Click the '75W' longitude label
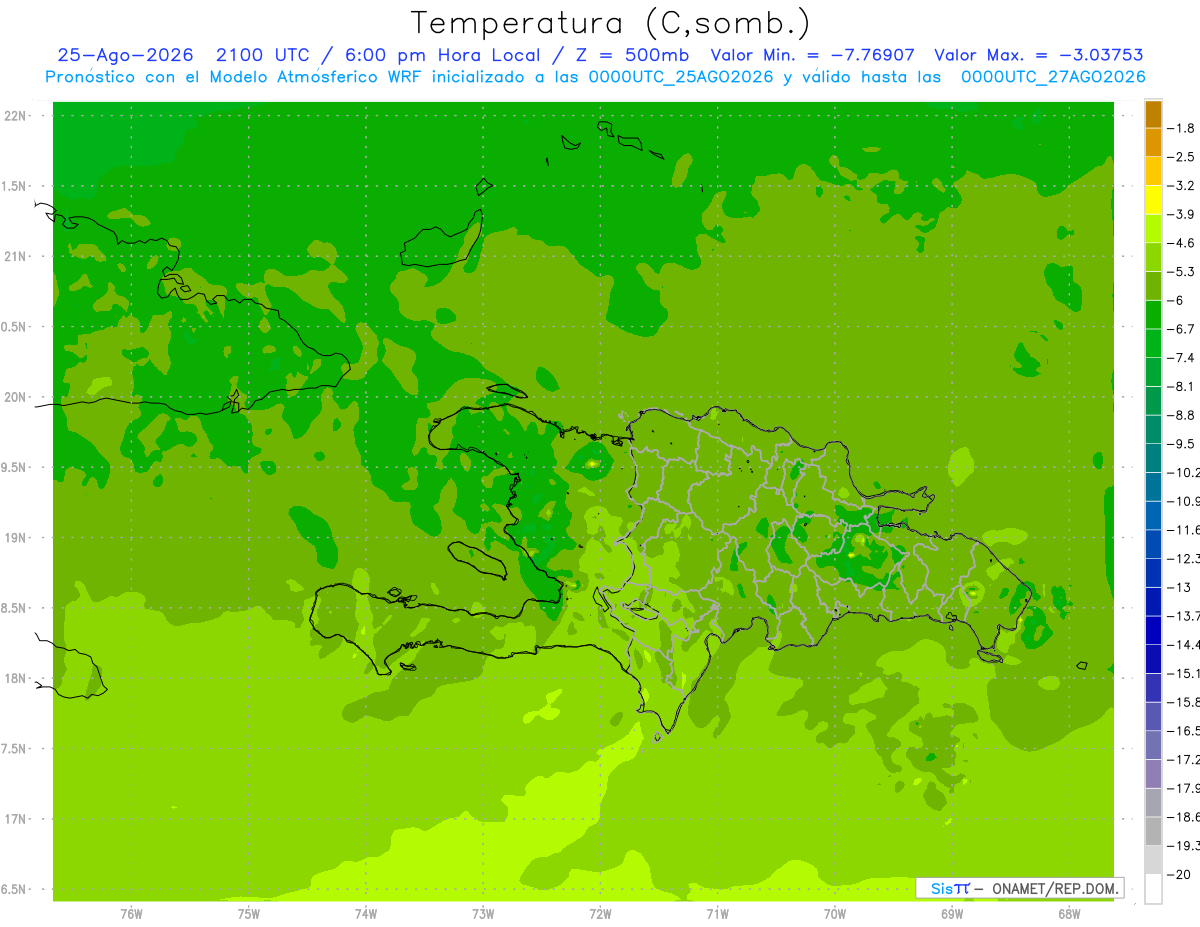 [x=249, y=914]
